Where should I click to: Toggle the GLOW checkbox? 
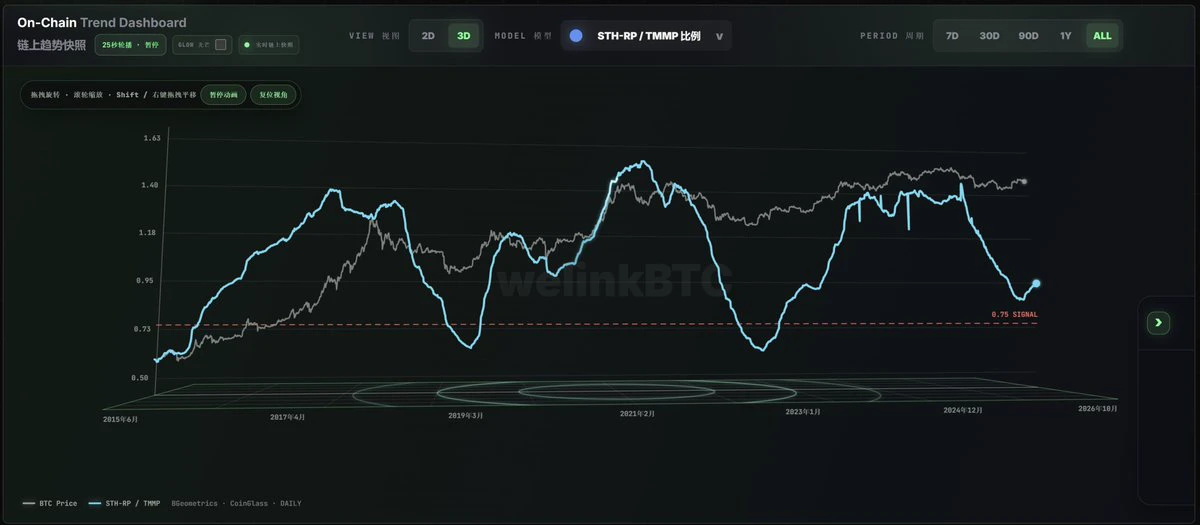(x=221, y=45)
